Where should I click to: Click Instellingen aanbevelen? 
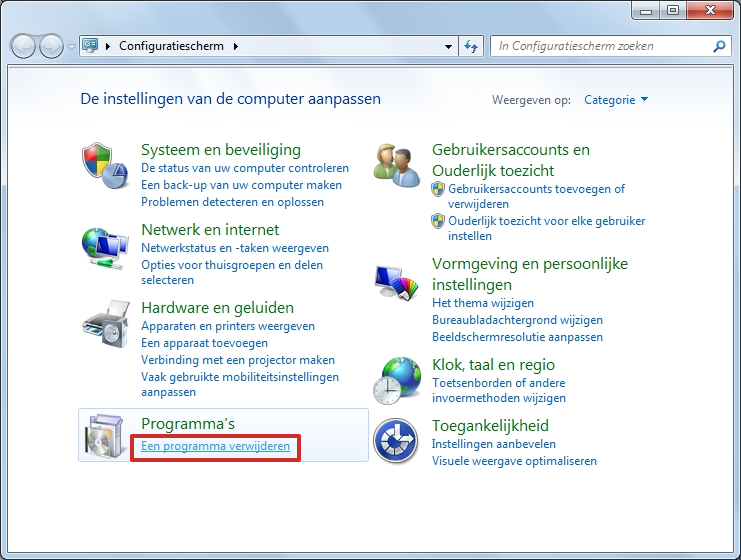tap(493, 444)
